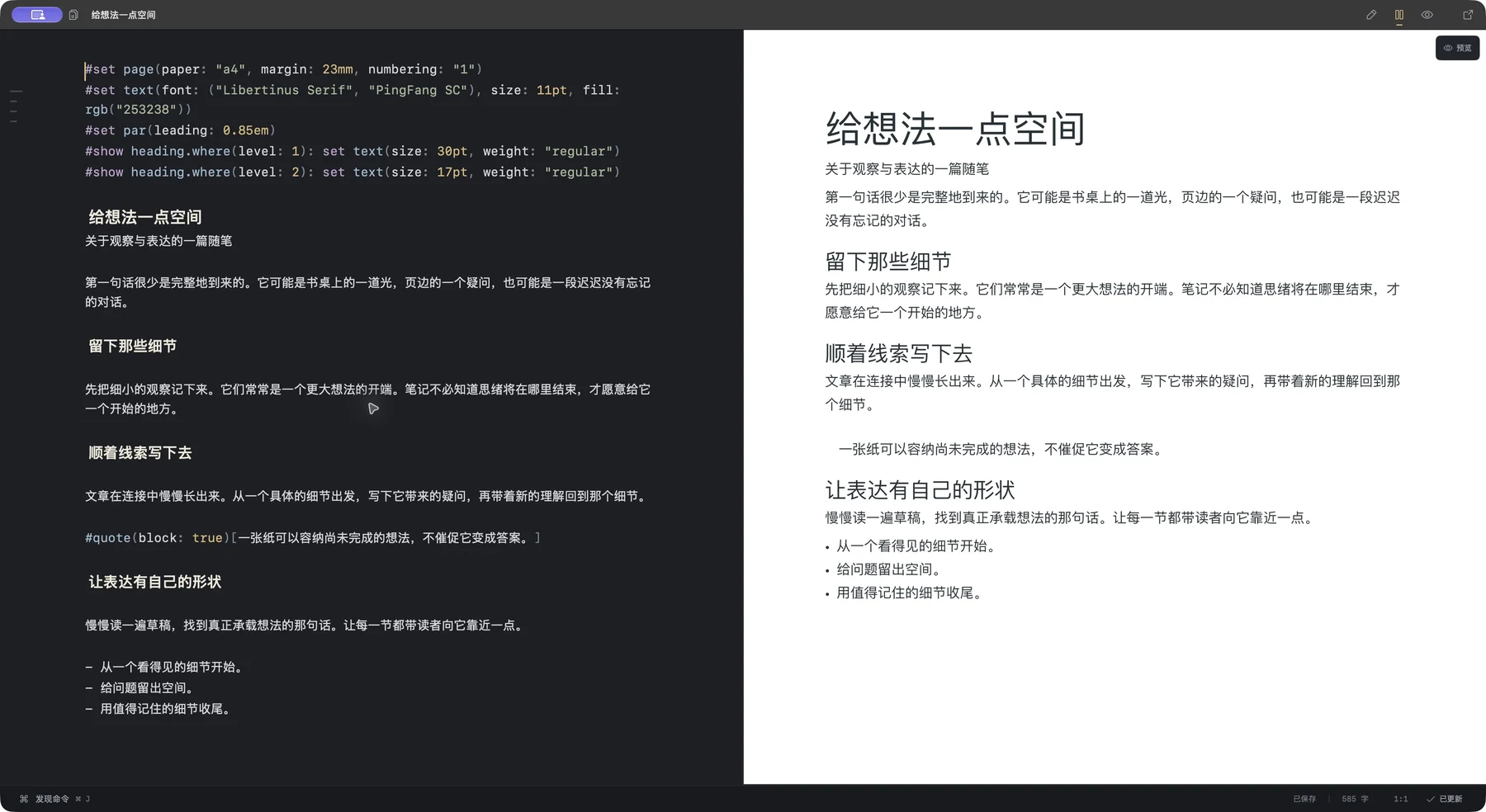This screenshot has width=1486, height=812.
Task: Click the #set page code line
Action: click(283, 69)
